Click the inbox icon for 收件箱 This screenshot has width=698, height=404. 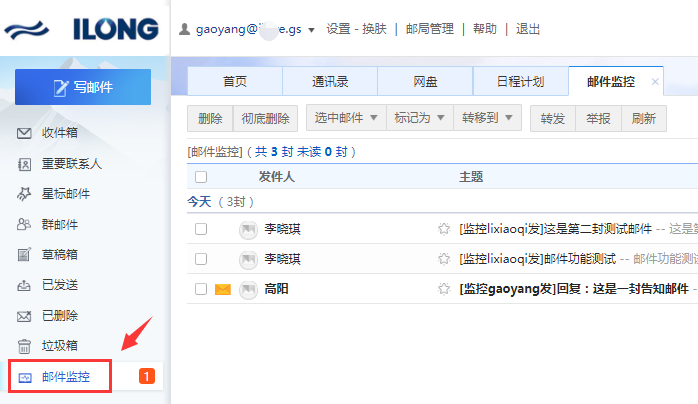coord(26,133)
